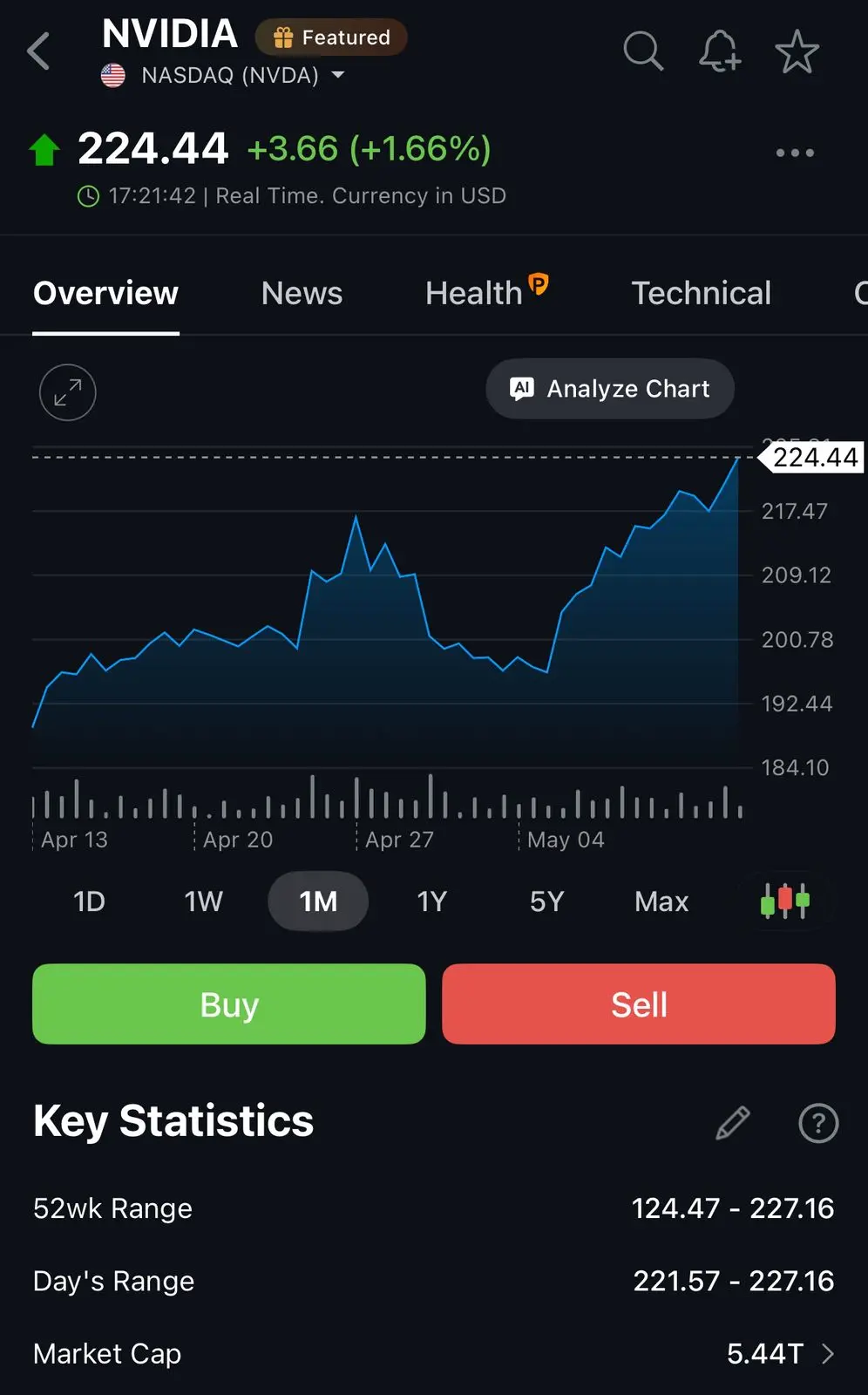Tap the +3.66 (+1.66%) change text
Screen dimensions: 868x1395
[x=370, y=149]
